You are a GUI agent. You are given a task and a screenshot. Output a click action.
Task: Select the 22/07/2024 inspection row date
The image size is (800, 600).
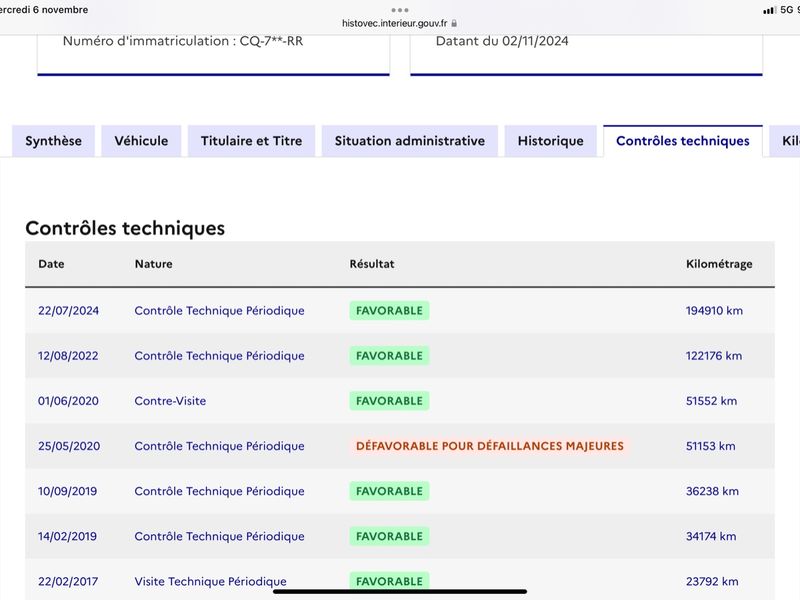pyautogui.click(x=68, y=311)
